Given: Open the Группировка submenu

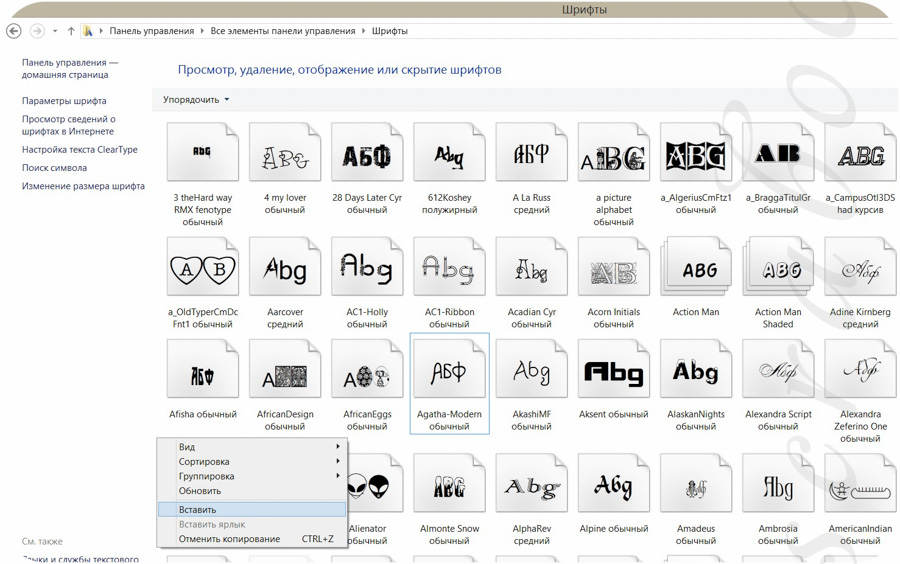Looking at the screenshot, I should (x=252, y=476).
